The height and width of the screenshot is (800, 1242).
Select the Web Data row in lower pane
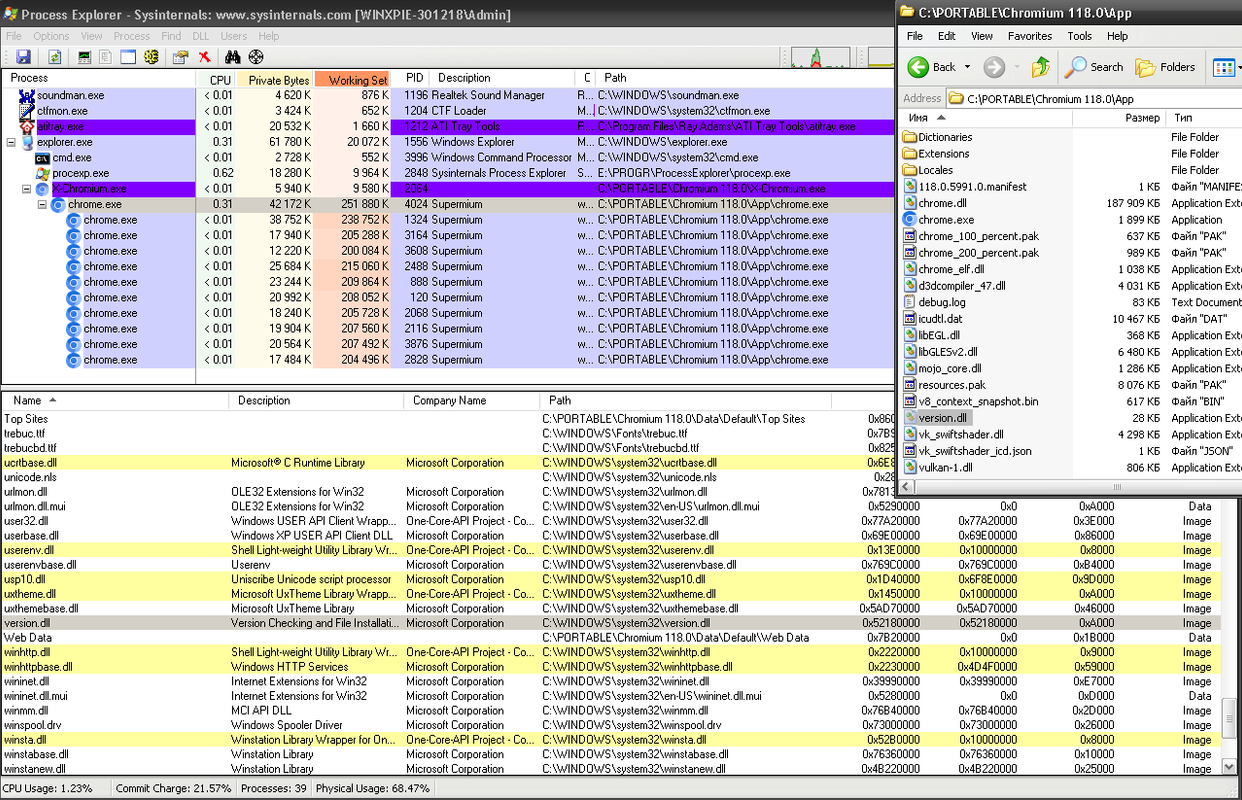[611, 637]
